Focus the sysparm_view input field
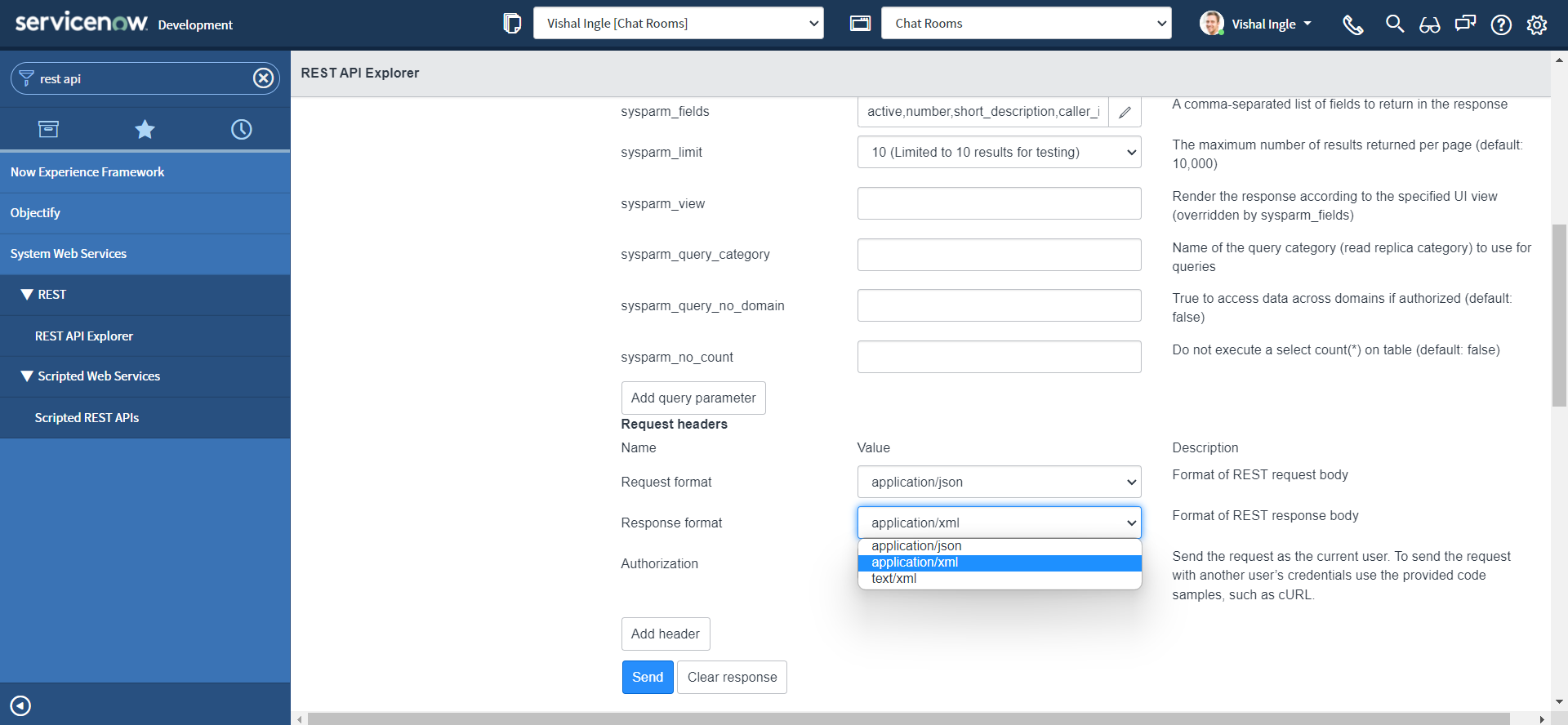Viewport: 1568px width, 725px height. [x=1000, y=203]
